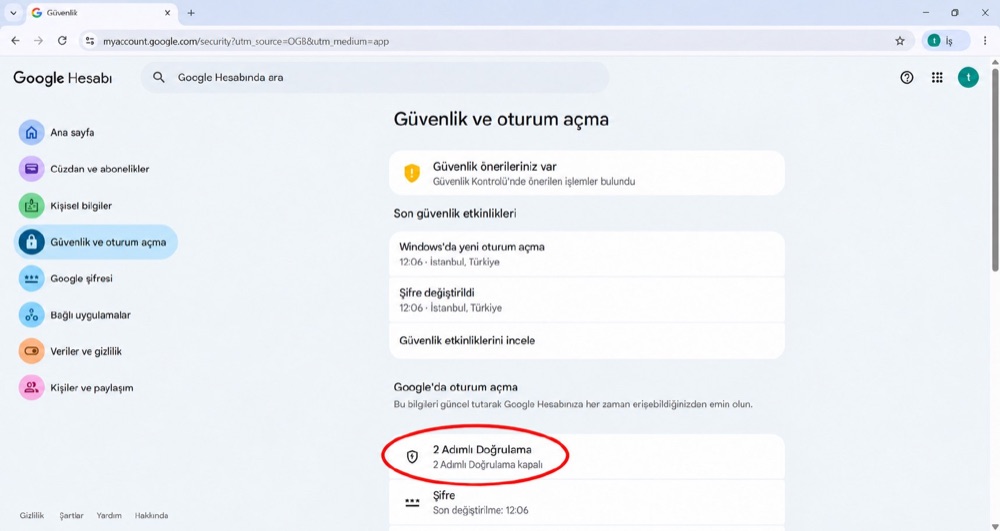Click the Şartlar footer link
The image size is (1000, 531).
pos(71,515)
